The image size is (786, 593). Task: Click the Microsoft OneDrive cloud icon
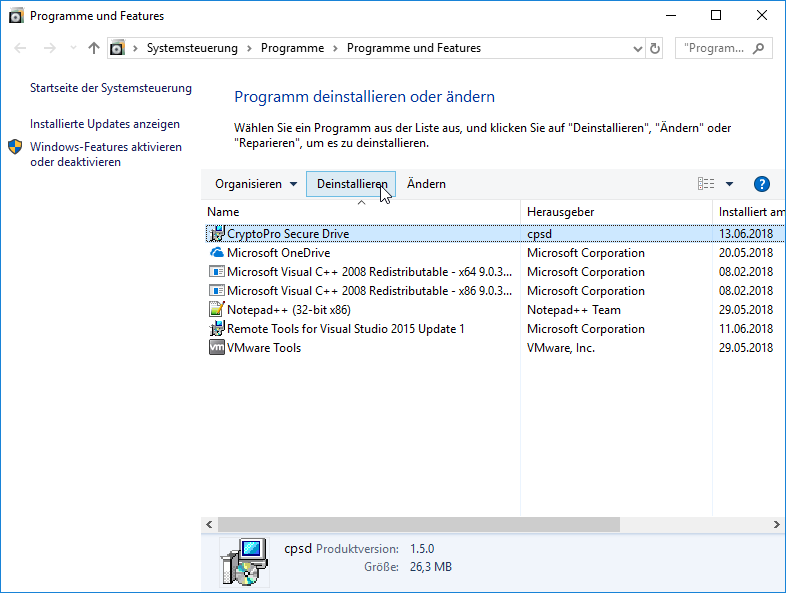[x=217, y=252]
